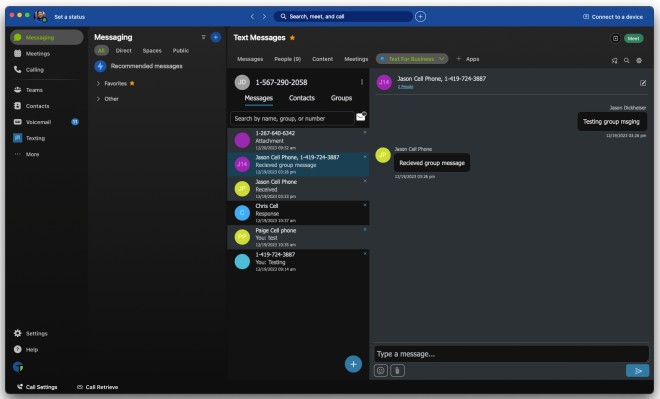660x399 pixels.
Task: Search in space with magnifier icon
Action: point(627,61)
